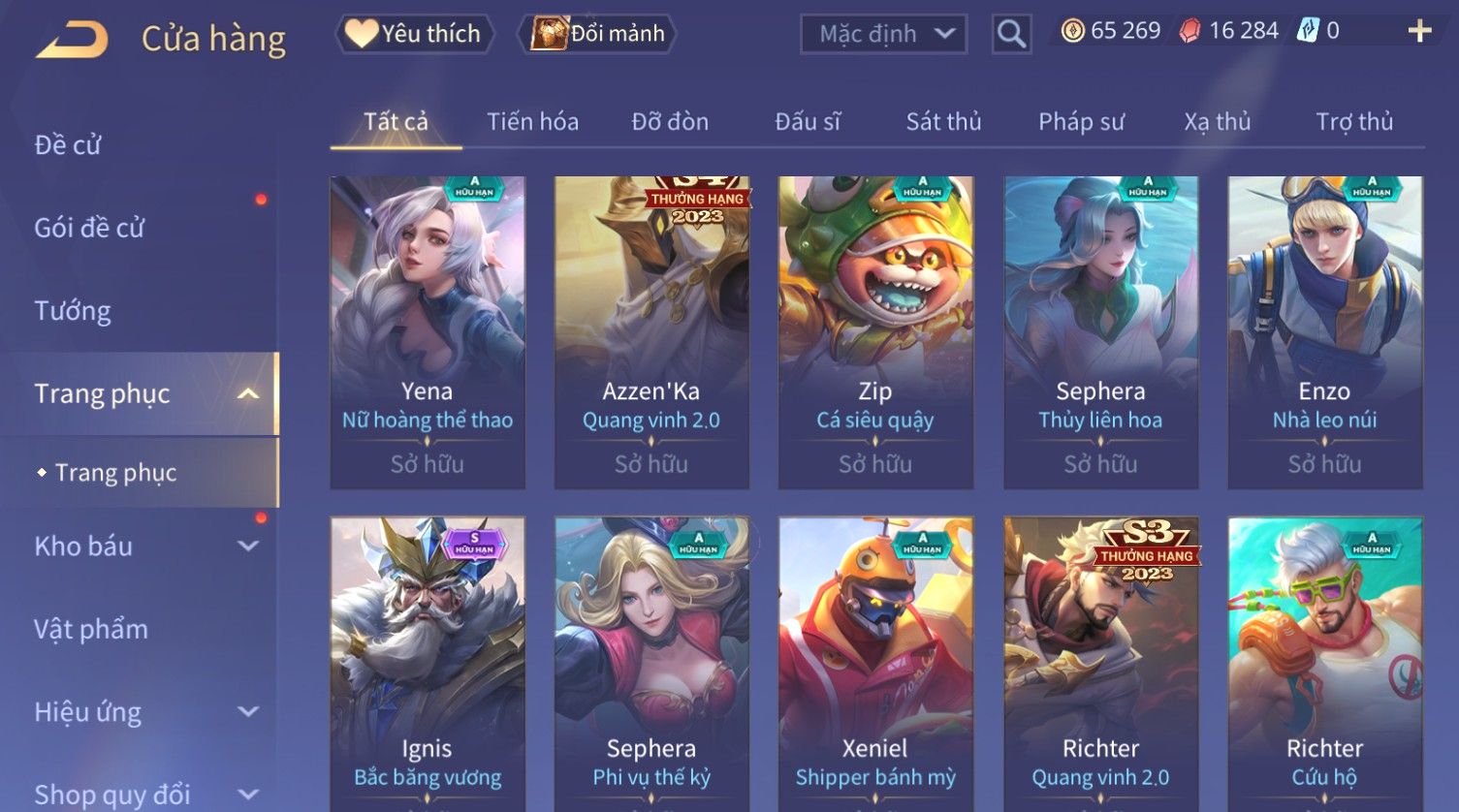
Task: Open Tướng in the sidebar
Action: click(x=73, y=311)
